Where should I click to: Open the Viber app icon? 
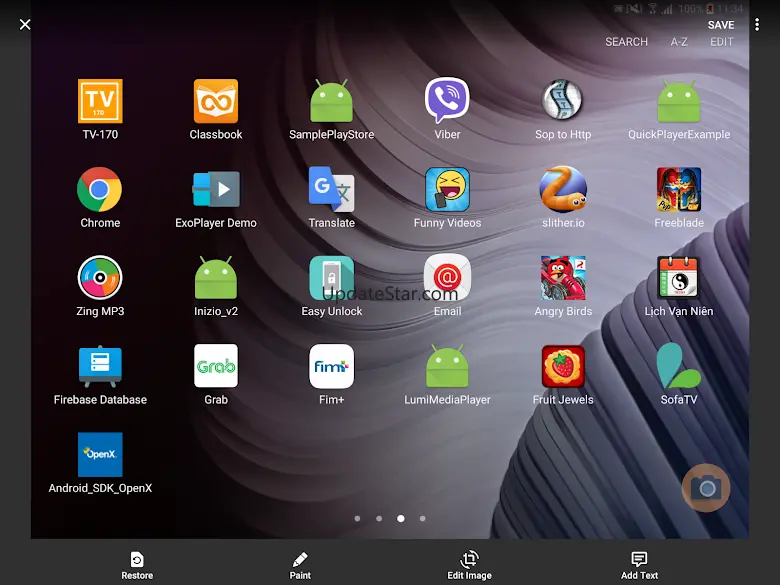[x=447, y=101]
